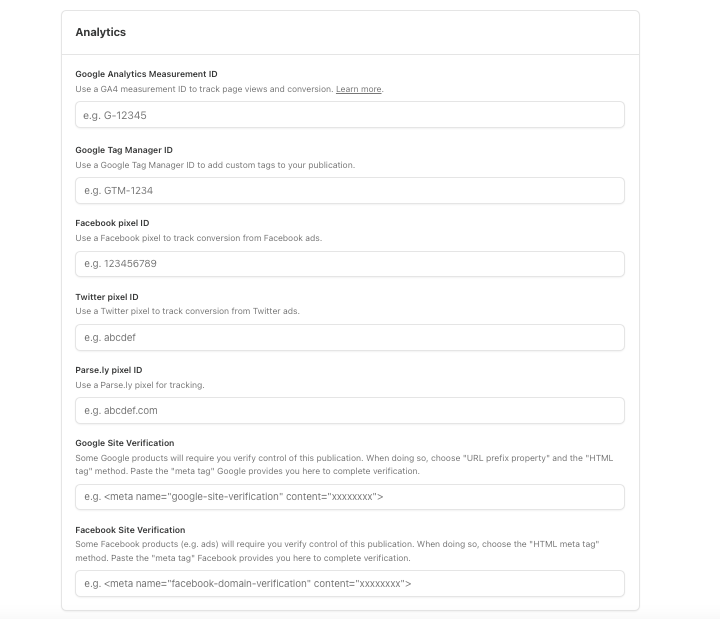The image size is (720, 619).
Task: Open the Learn more link
Action: (359, 89)
